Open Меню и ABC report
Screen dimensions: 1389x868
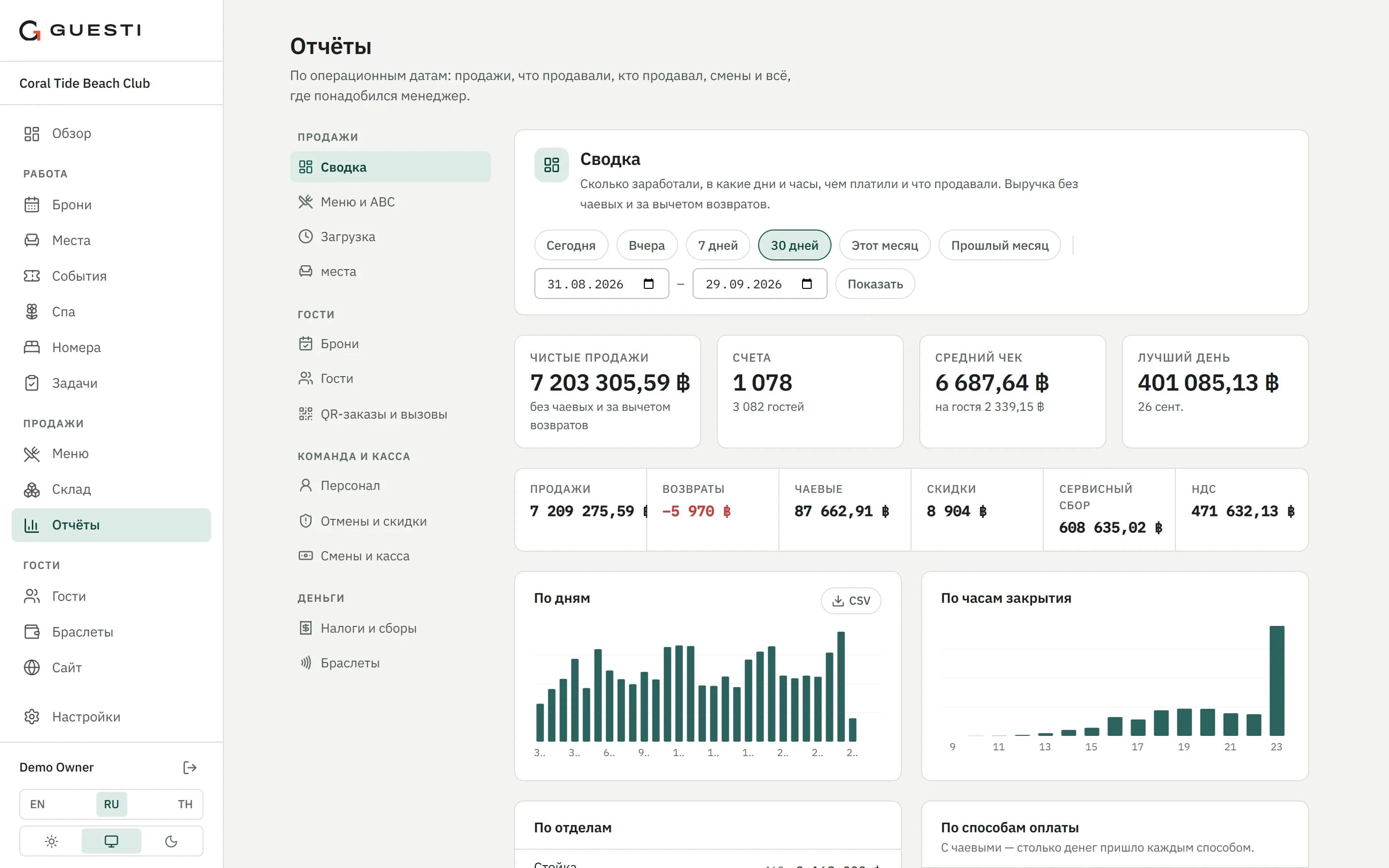pyautogui.click(x=390, y=202)
